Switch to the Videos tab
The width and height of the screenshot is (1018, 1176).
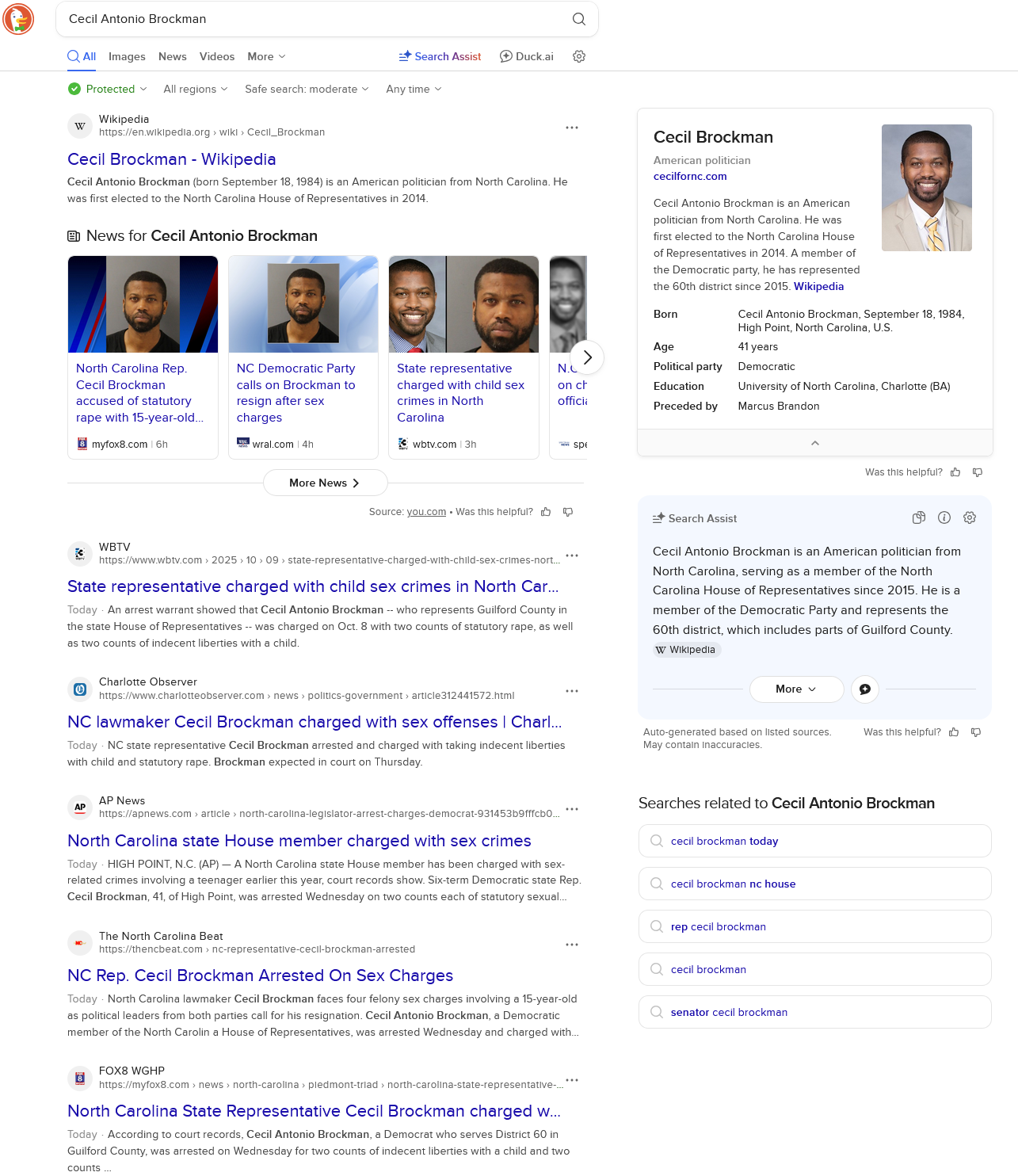point(216,56)
